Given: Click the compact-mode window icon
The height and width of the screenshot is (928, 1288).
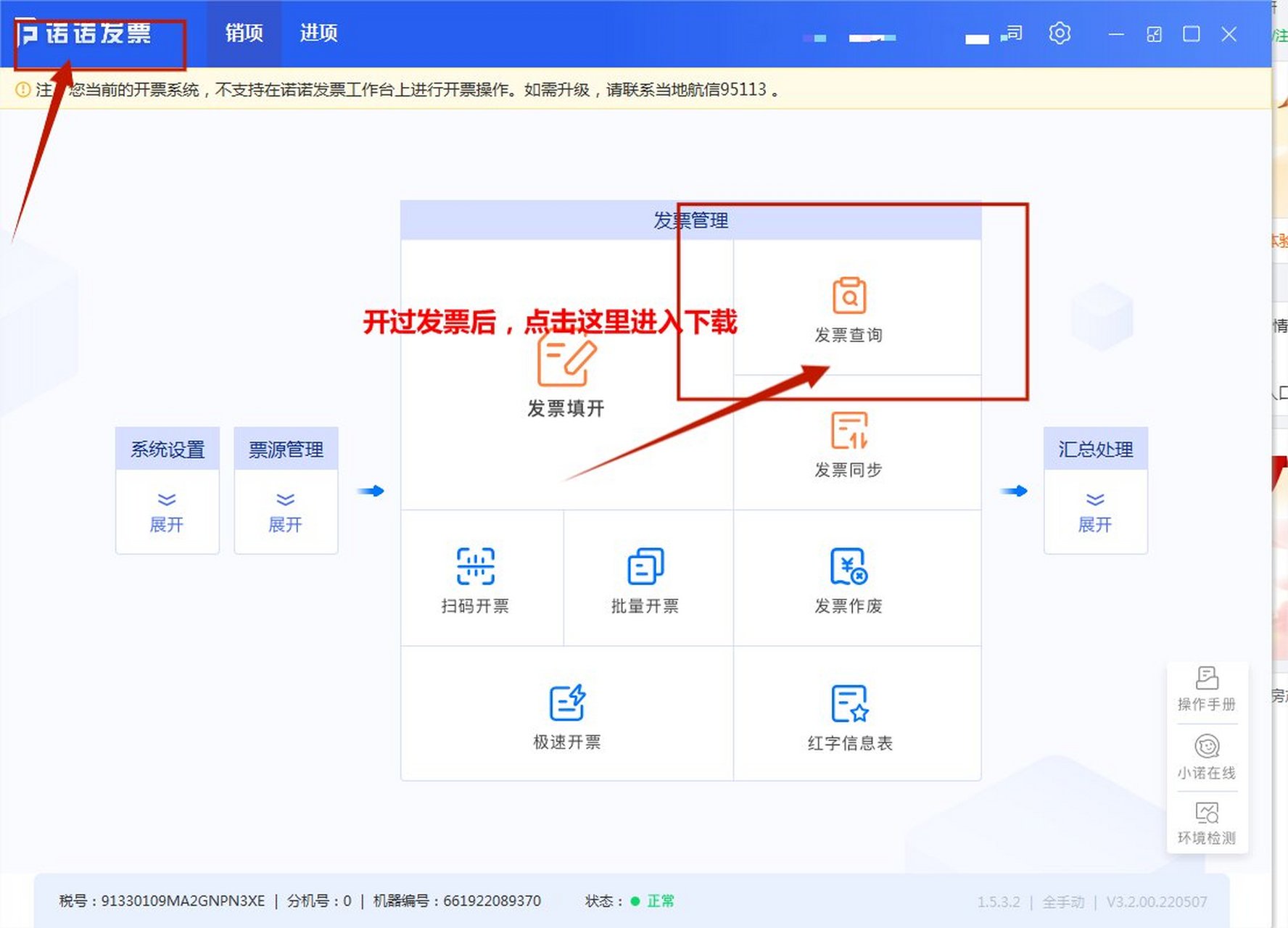Looking at the screenshot, I should [1154, 34].
